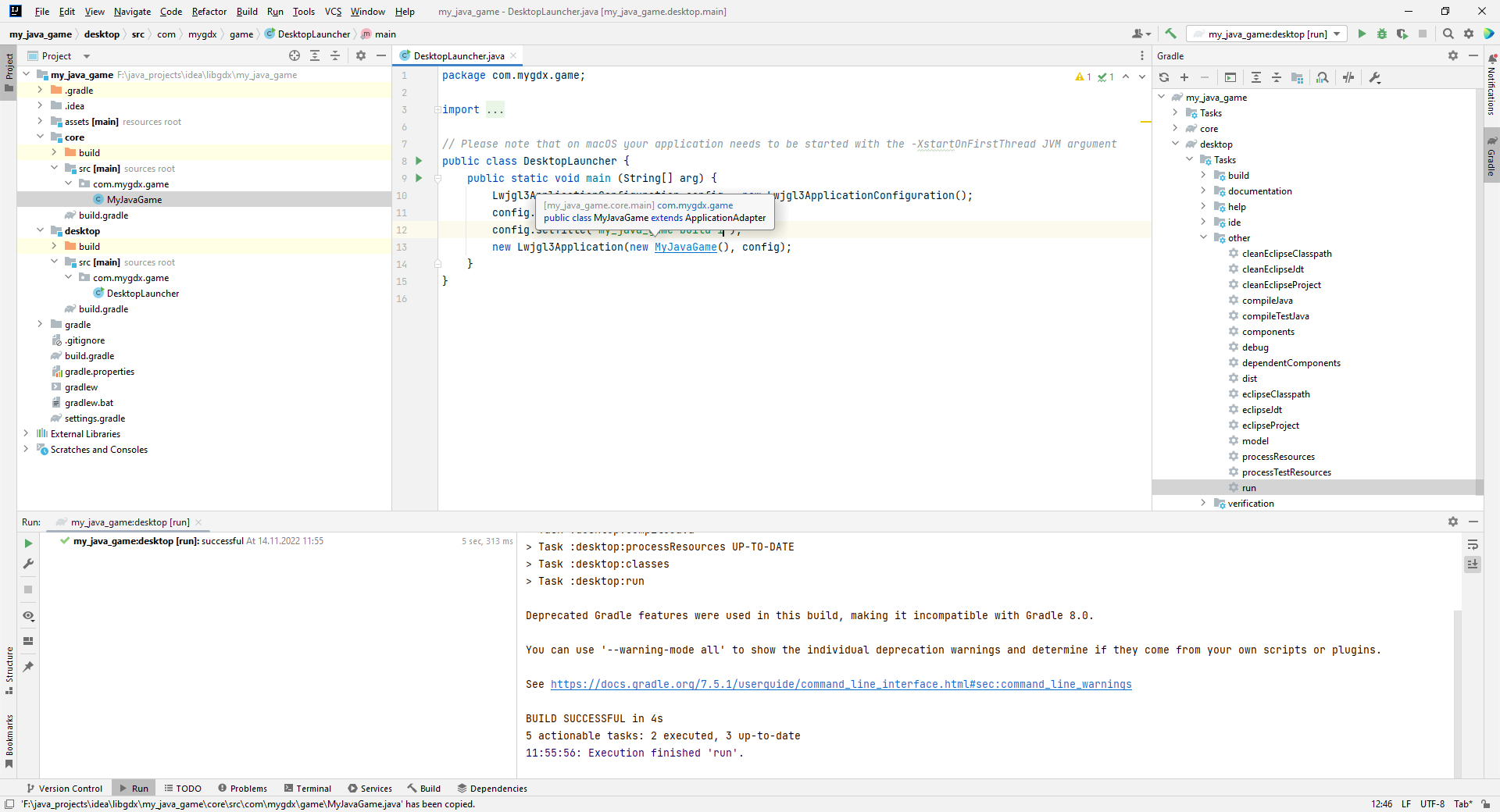The height and width of the screenshot is (812, 1500).
Task: Open the Gradle docs command_line_warnings link
Action: [x=841, y=684]
